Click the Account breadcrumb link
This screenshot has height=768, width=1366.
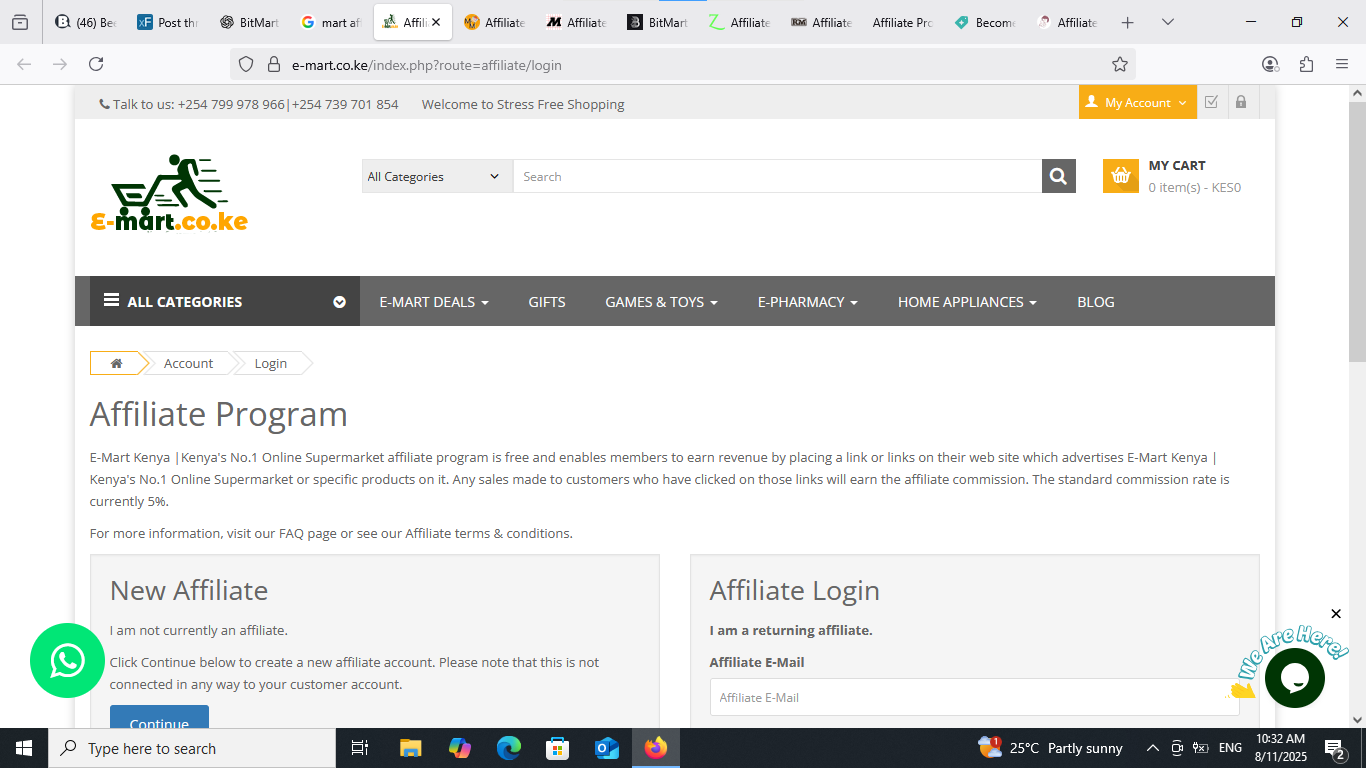tap(188, 363)
